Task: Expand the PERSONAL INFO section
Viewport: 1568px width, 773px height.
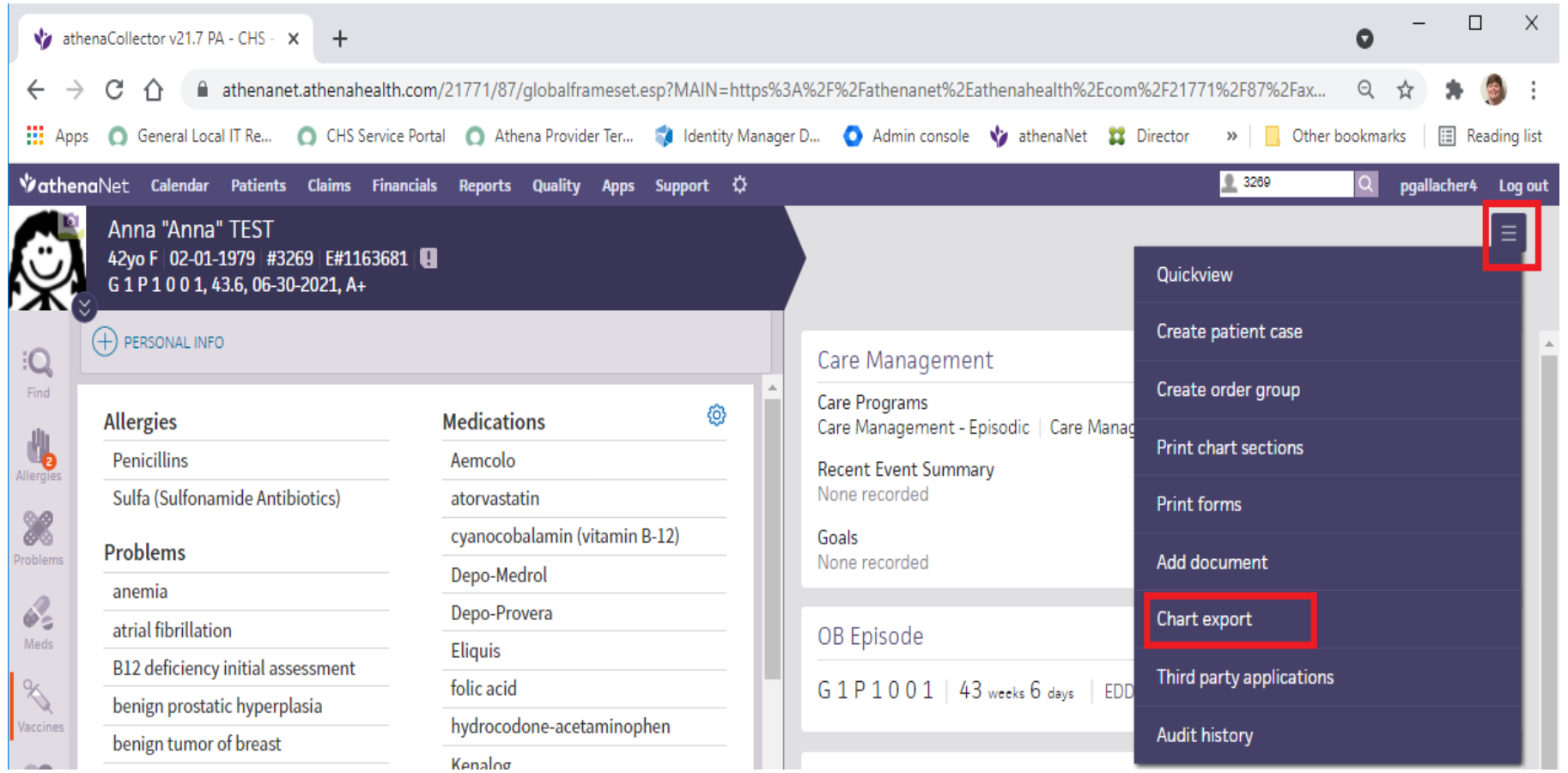Action: tap(158, 342)
